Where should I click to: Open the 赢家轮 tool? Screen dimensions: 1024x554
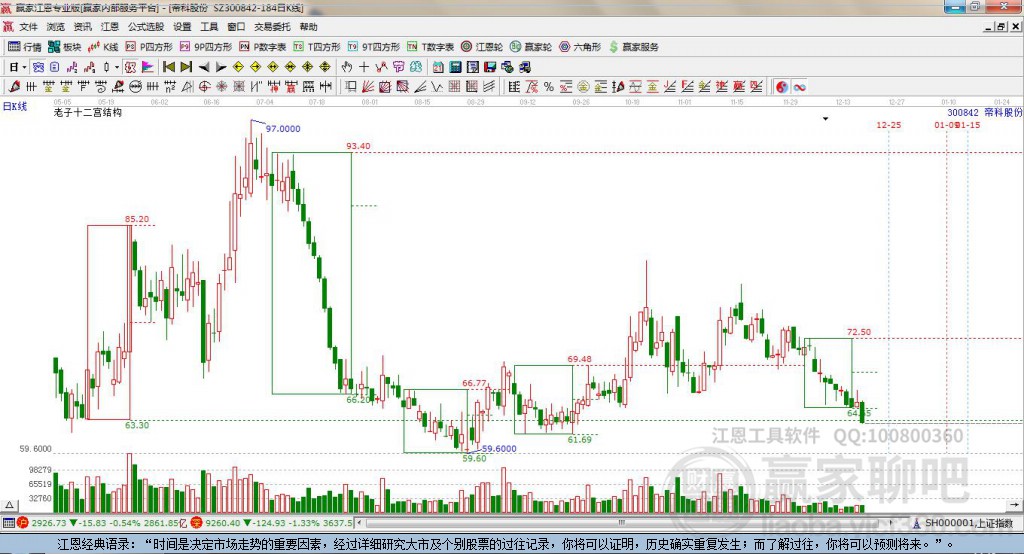tap(531, 47)
